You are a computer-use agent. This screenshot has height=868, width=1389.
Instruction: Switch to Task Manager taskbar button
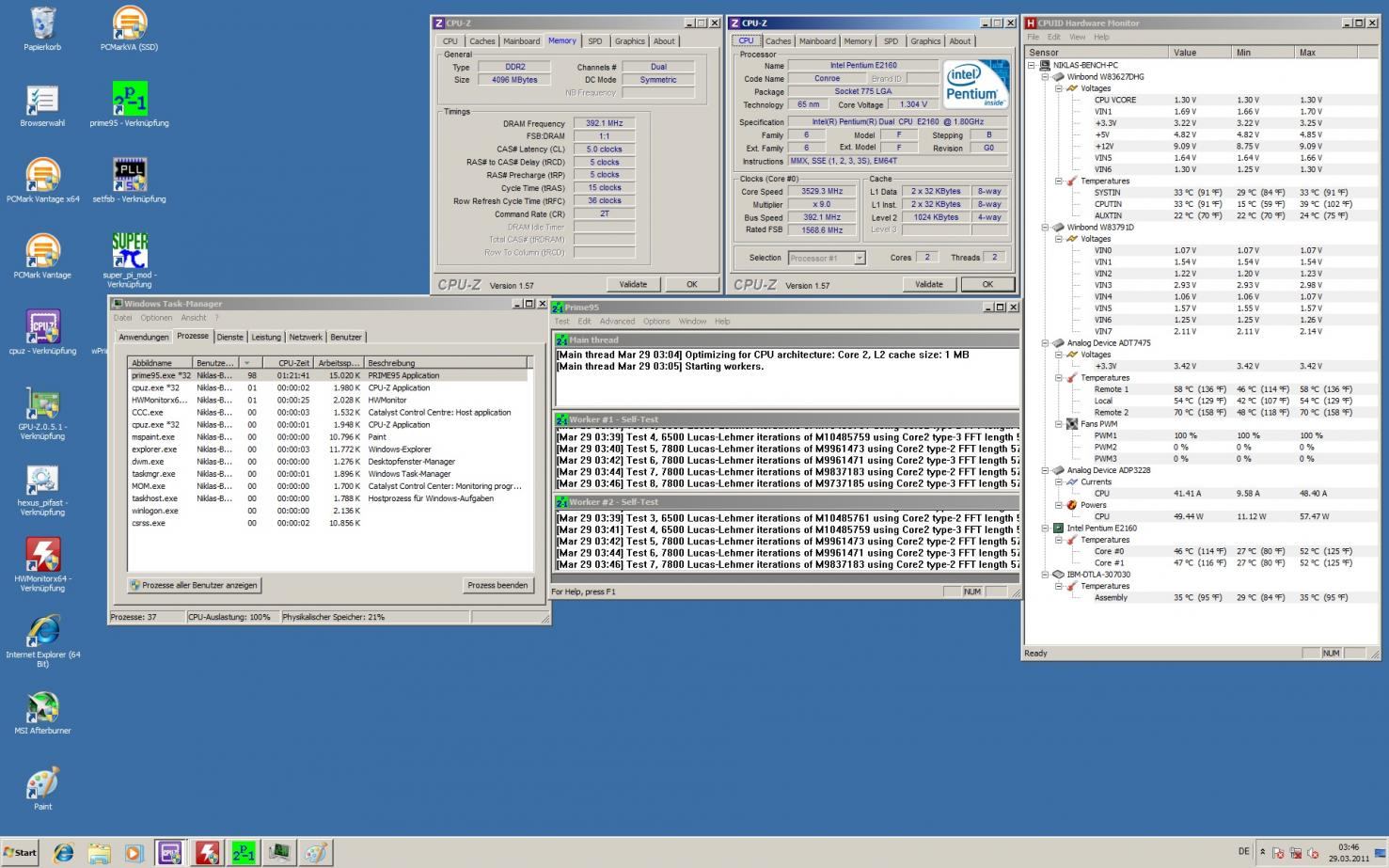pos(279,853)
